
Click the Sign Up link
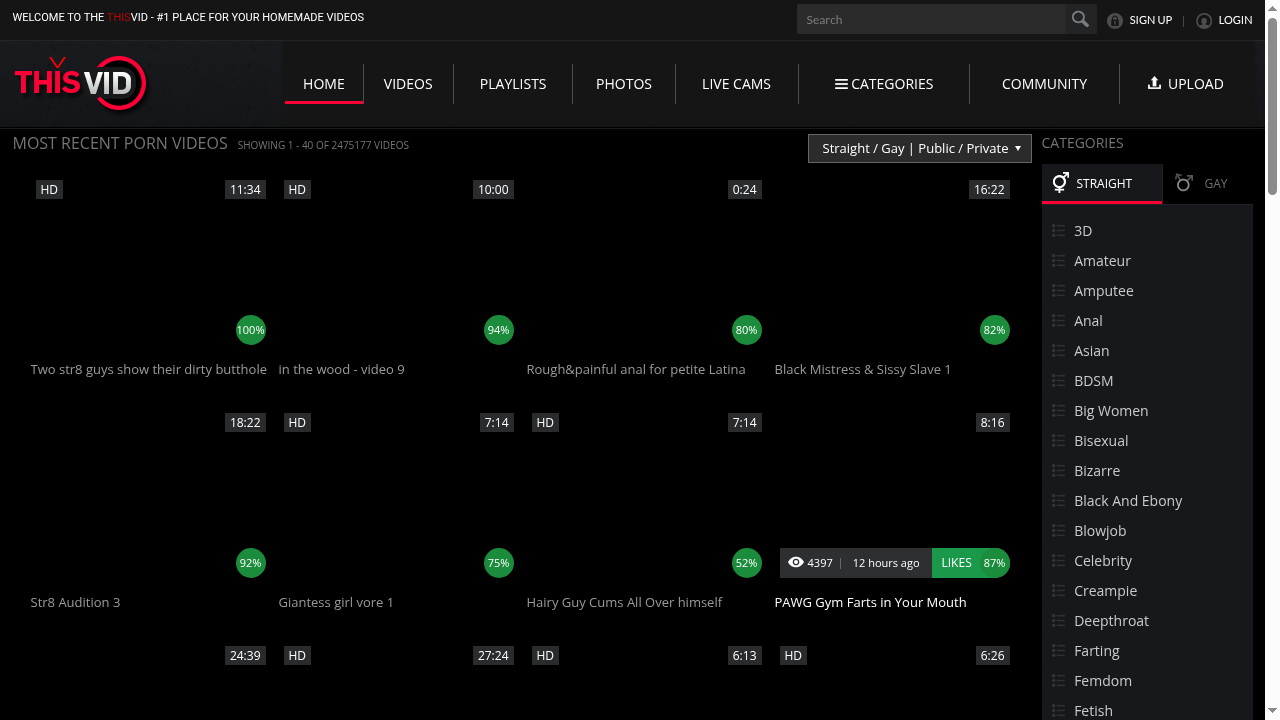1150,20
